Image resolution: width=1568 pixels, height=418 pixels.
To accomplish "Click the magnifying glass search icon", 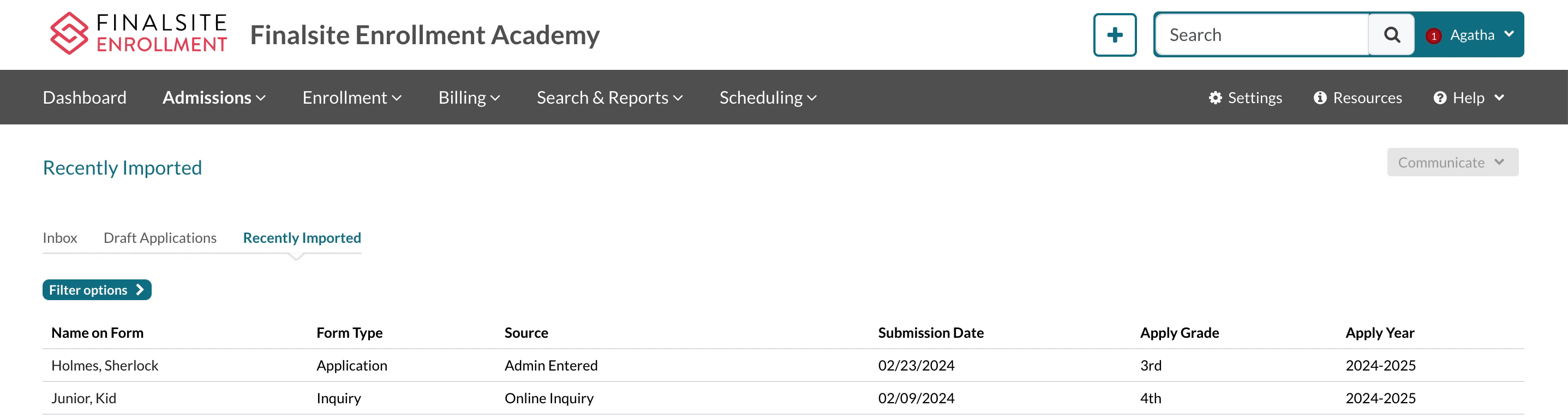I will pyautogui.click(x=1391, y=35).
